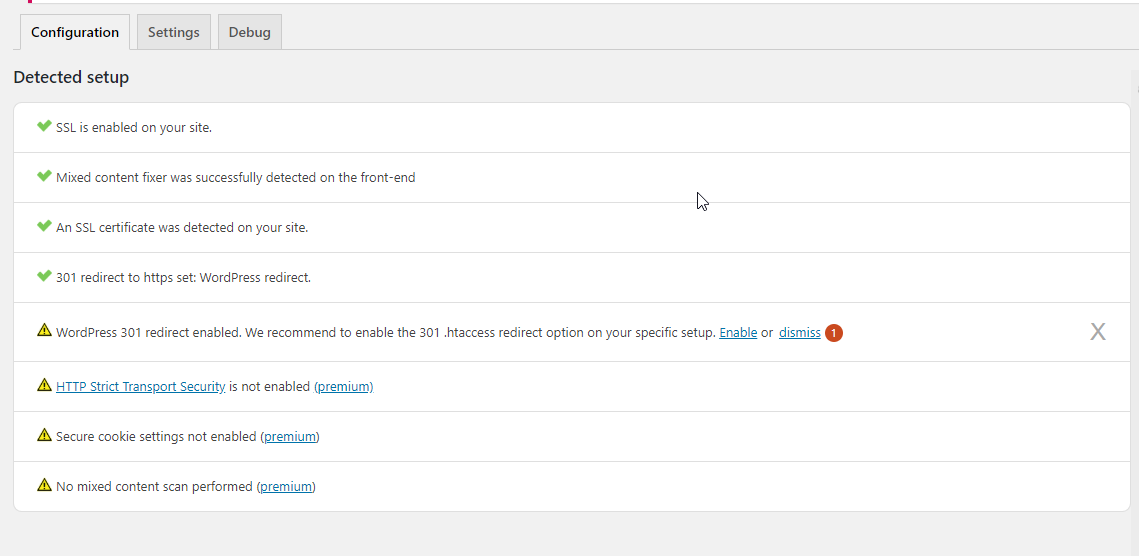Image resolution: width=1139 pixels, height=556 pixels.
Task: Click premium link for mixed content scan
Action: tap(286, 486)
